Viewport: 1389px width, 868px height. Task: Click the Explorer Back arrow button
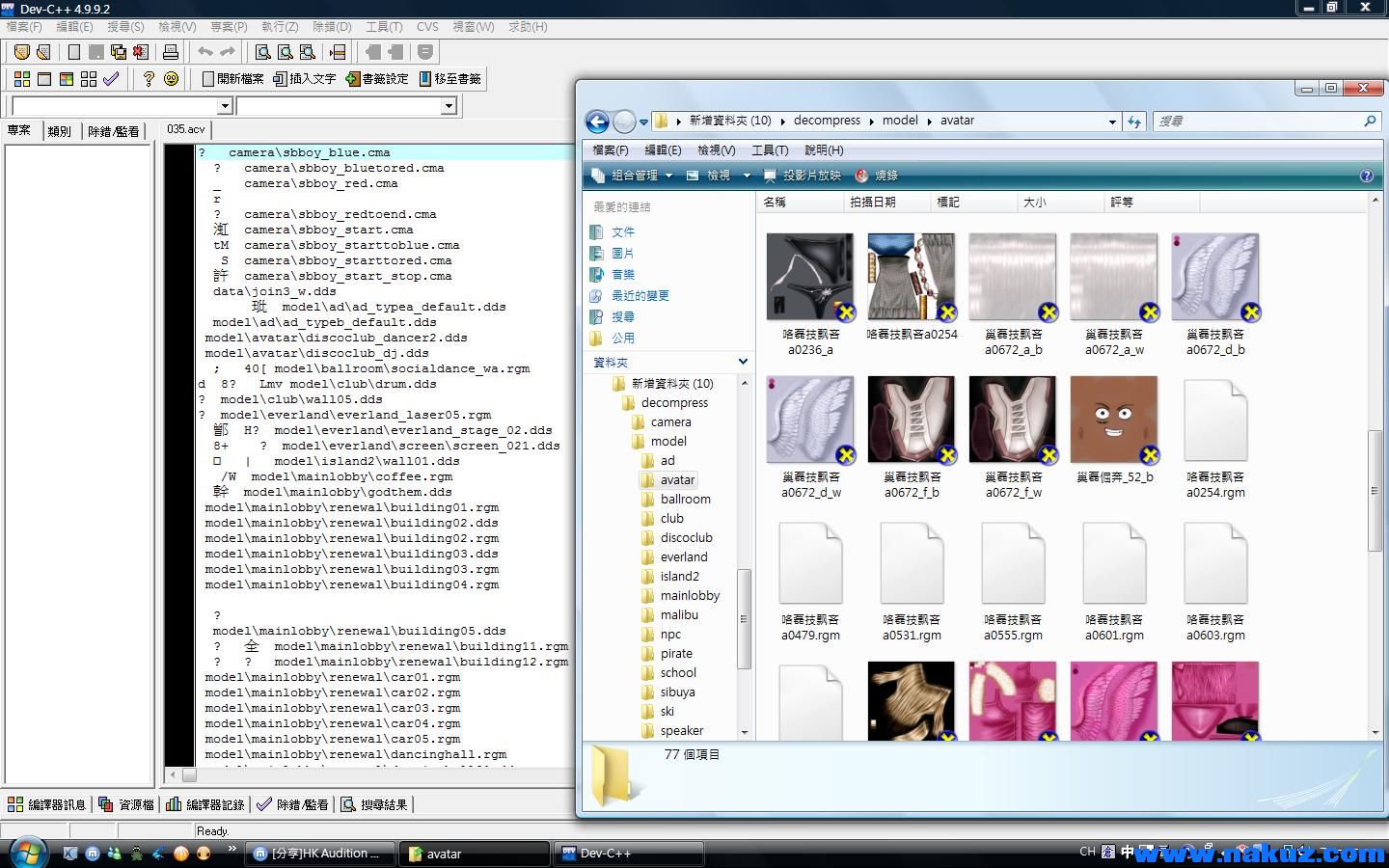coord(597,122)
